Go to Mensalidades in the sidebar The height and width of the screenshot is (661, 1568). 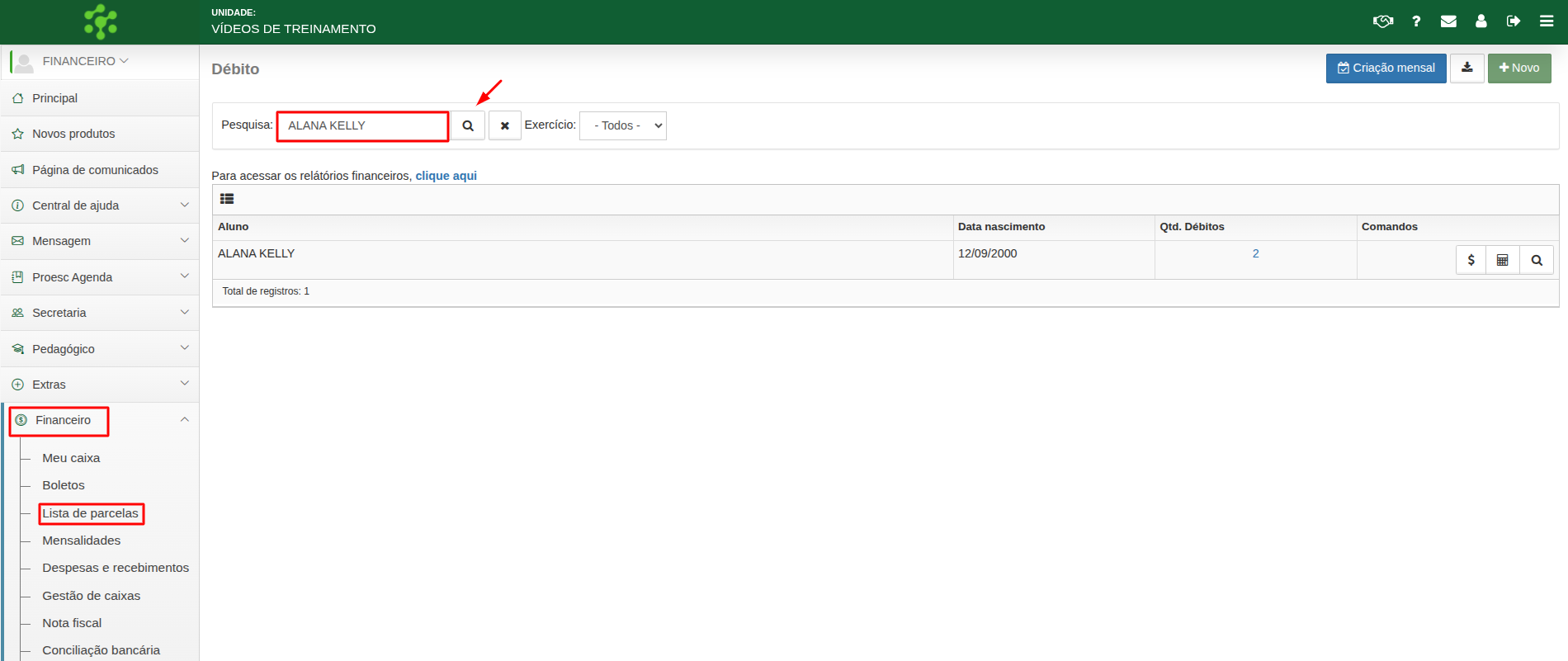tap(81, 541)
